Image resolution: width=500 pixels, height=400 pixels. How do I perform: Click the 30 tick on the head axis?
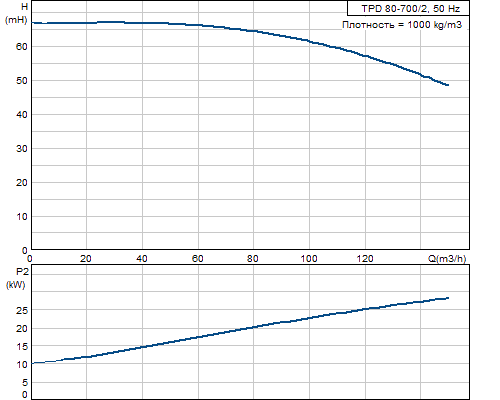(21, 149)
